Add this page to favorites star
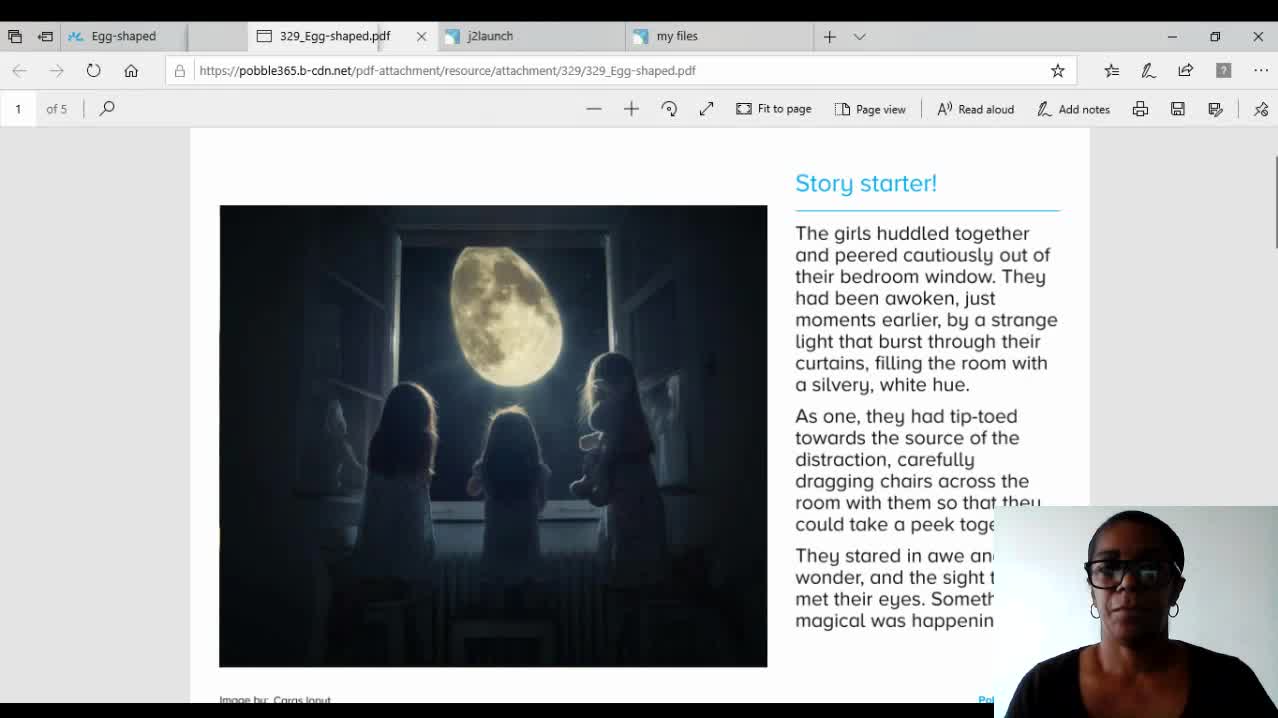 [1057, 70]
